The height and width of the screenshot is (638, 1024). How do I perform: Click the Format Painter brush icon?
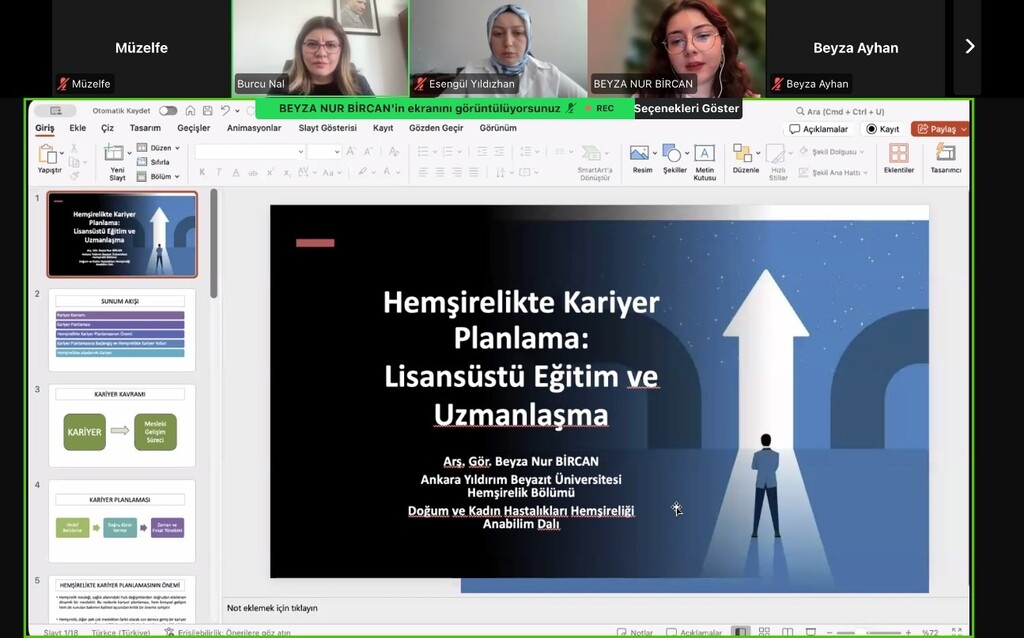pos(74,176)
